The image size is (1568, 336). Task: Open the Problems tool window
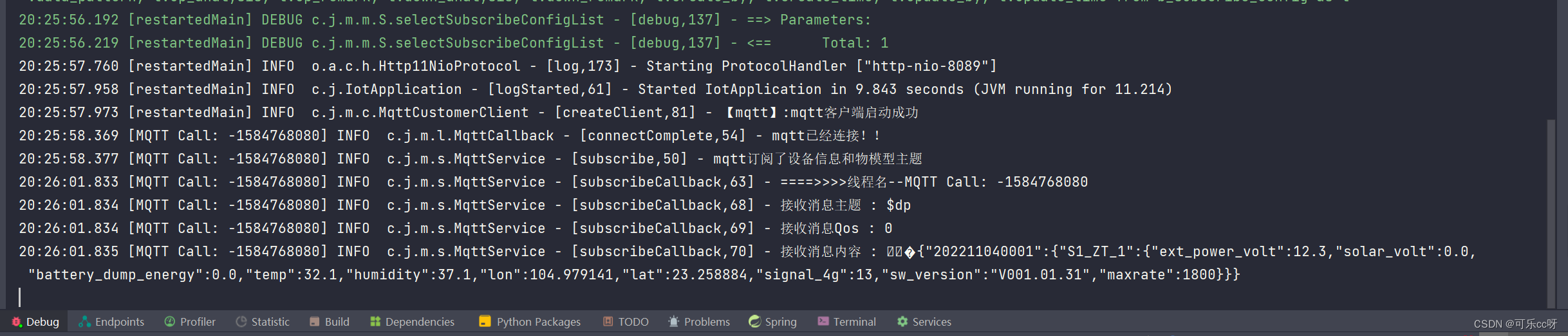(698, 322)
